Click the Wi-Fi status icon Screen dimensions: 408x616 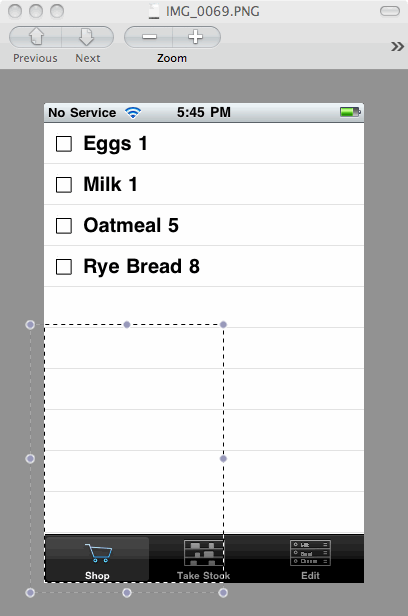coord(133,113)
